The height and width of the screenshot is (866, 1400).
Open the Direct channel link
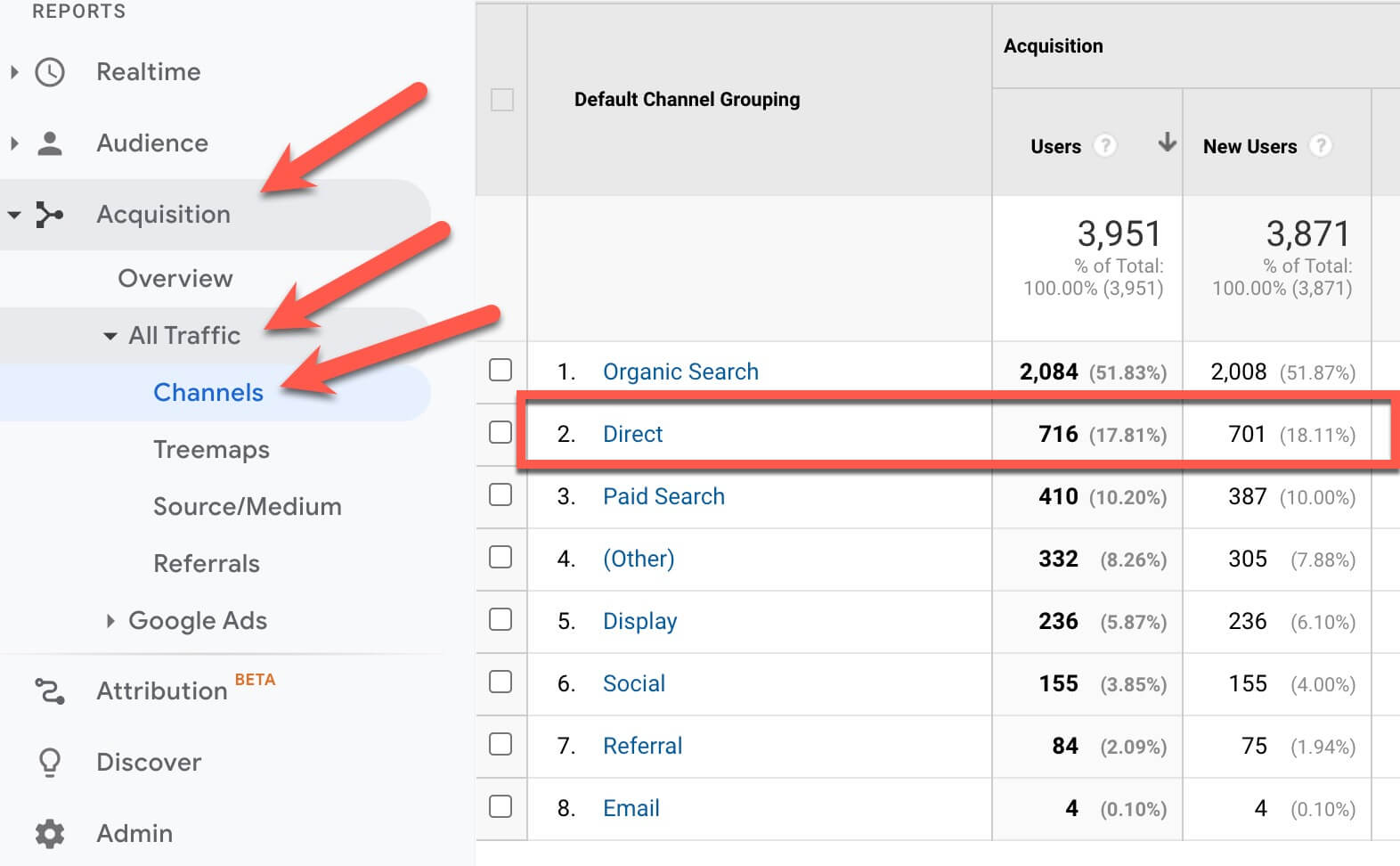[x=633, y=434]
